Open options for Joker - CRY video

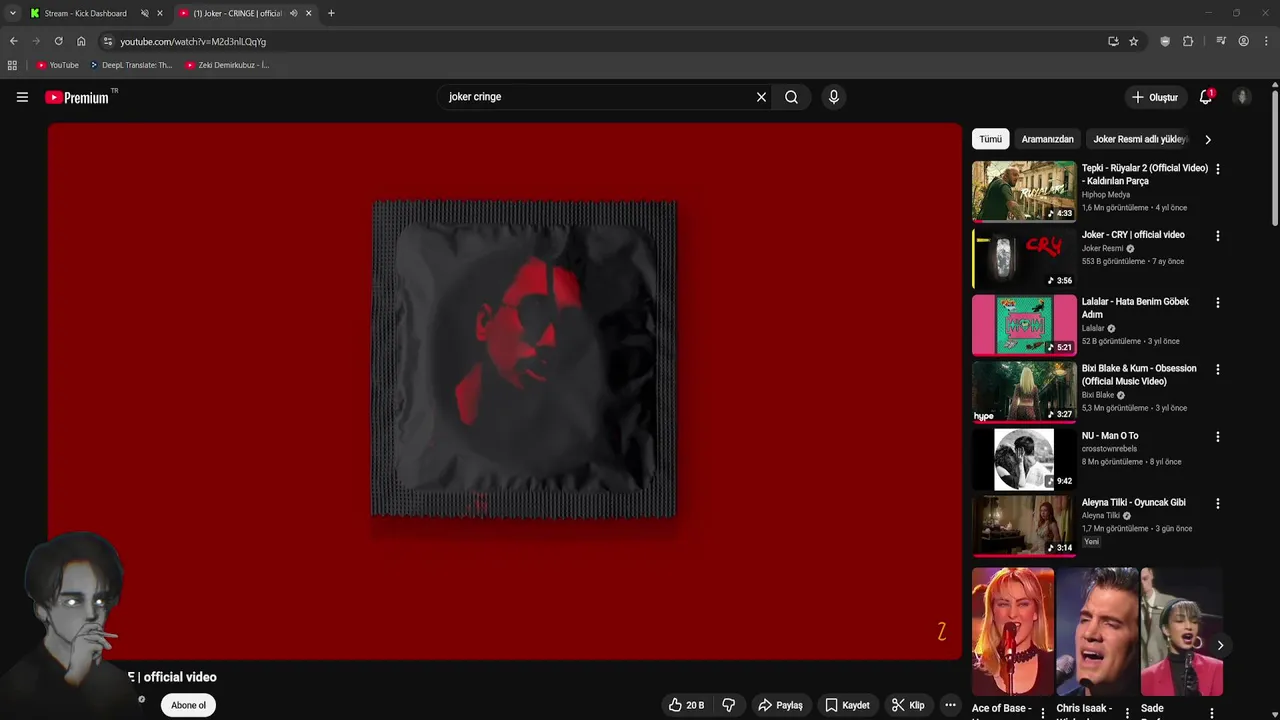click(x=1217, y=236)
